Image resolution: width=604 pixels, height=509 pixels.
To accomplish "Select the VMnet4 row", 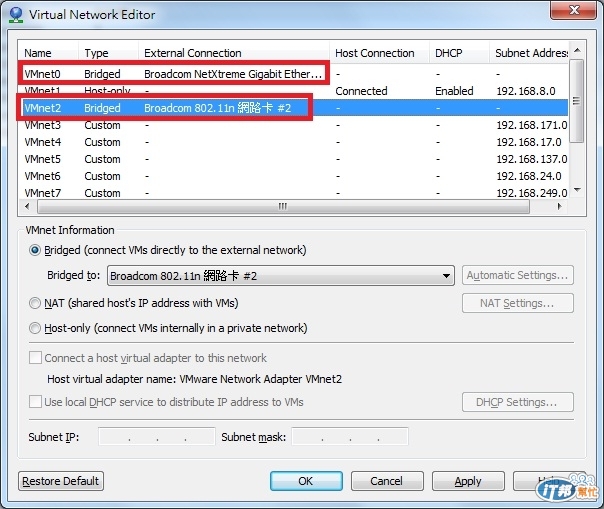I will tap(293, 142).
